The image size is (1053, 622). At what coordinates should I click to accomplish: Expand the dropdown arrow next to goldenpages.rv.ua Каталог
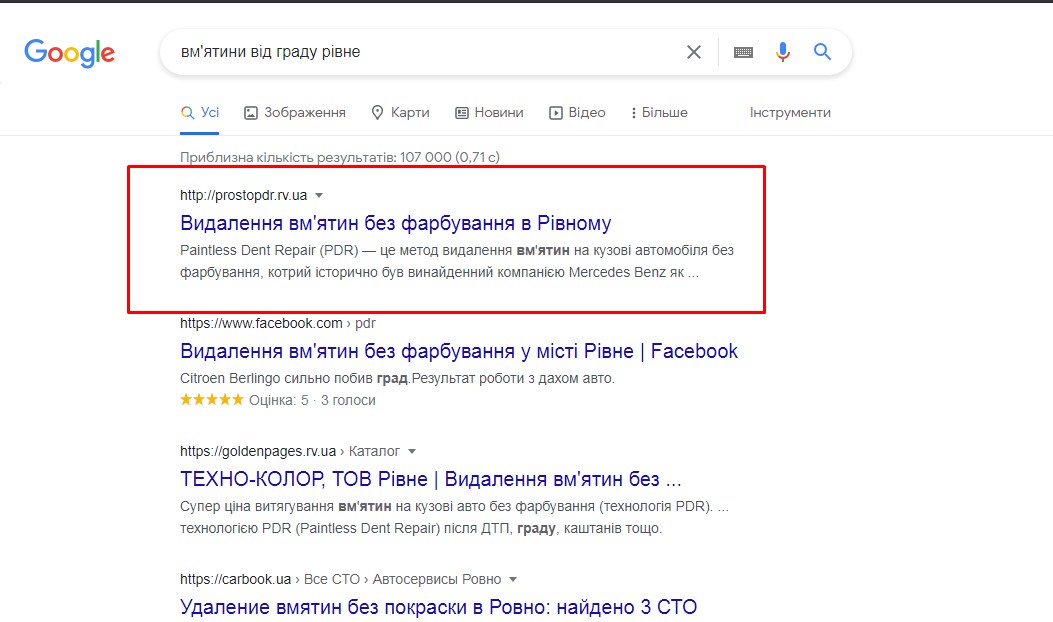pyautogui.click(x=412, y=451)
